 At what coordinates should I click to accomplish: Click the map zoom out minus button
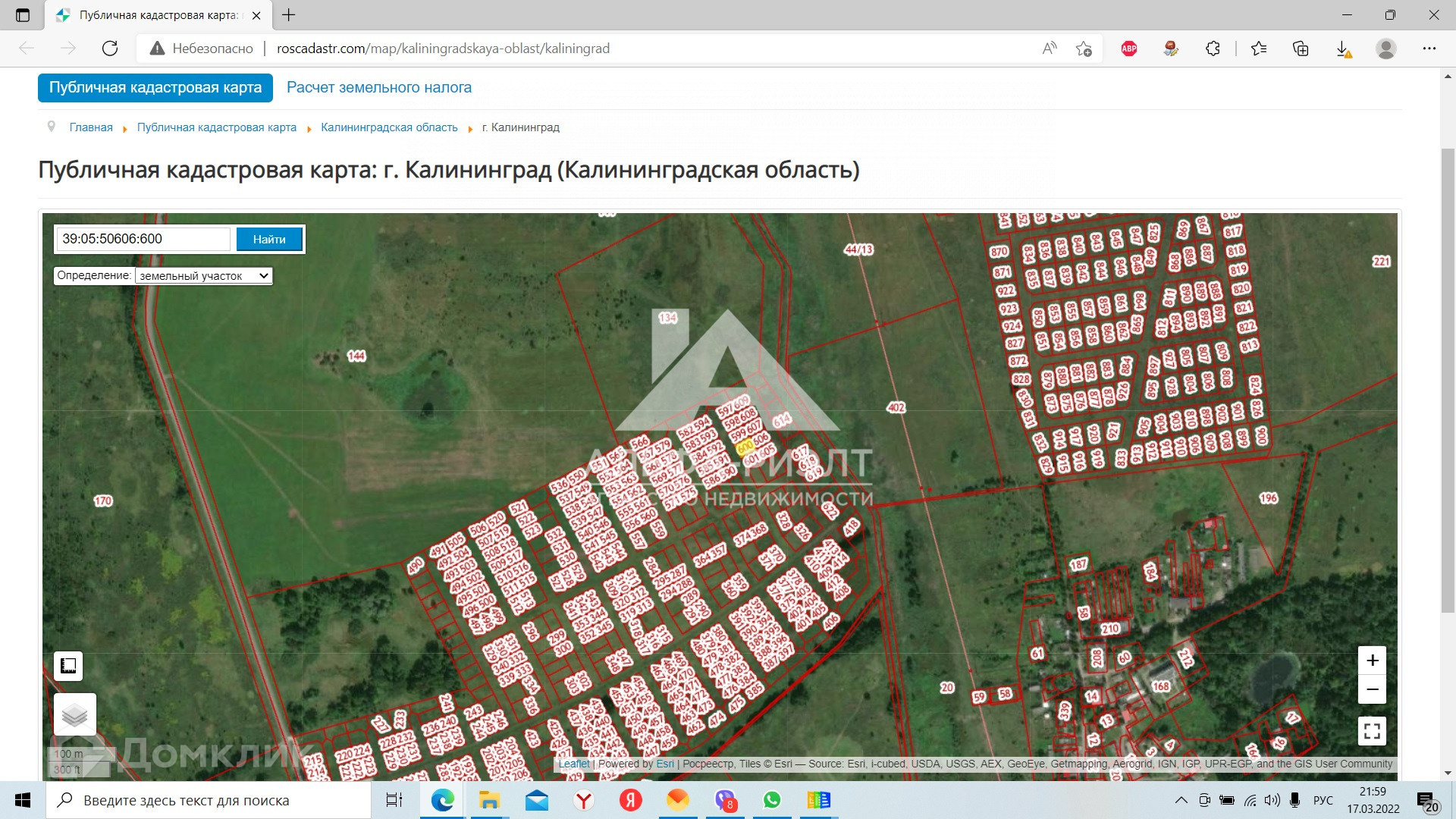1372,689
